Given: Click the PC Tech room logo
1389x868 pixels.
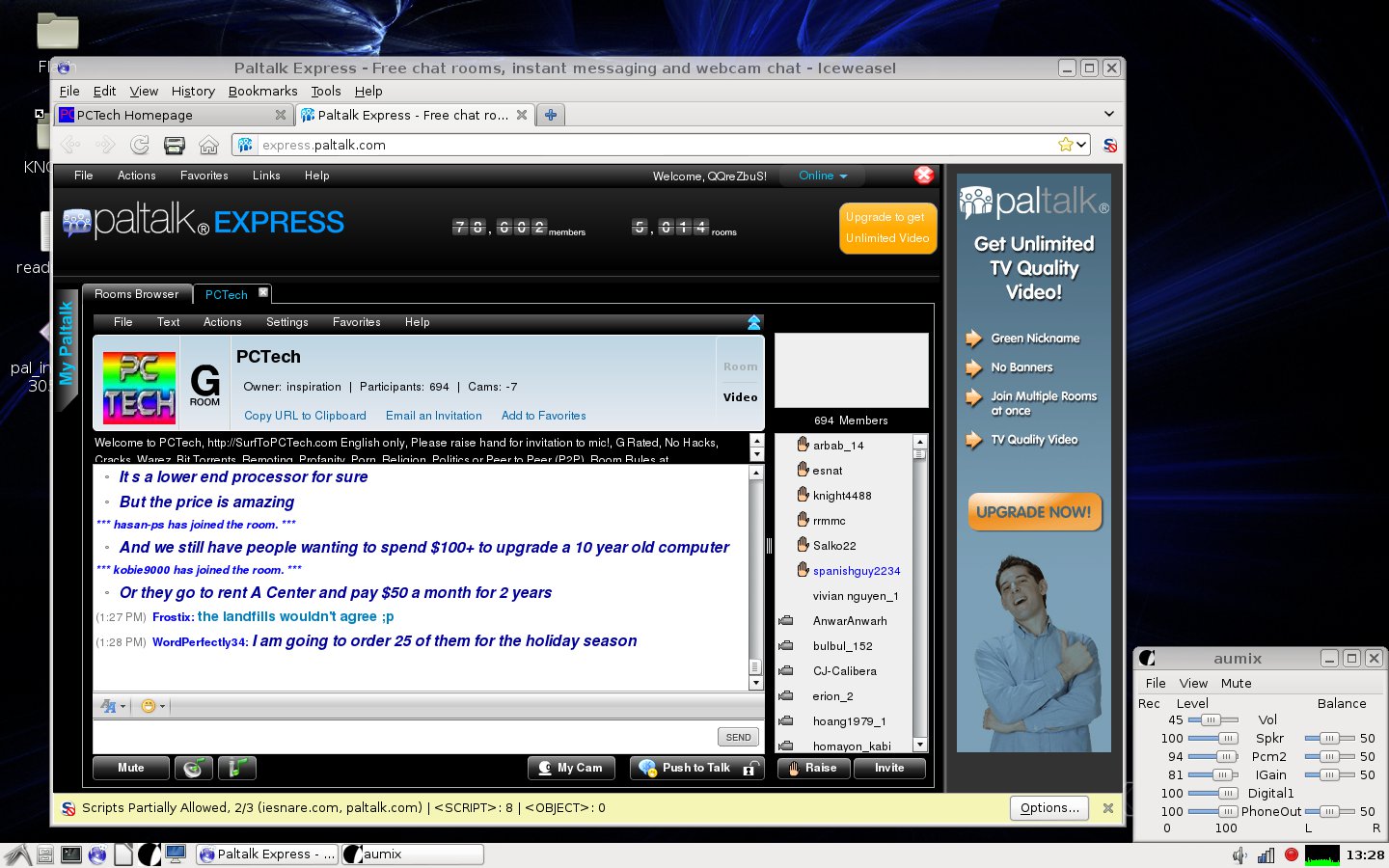Looking at the screenshot, I should [x=139, y=388].
